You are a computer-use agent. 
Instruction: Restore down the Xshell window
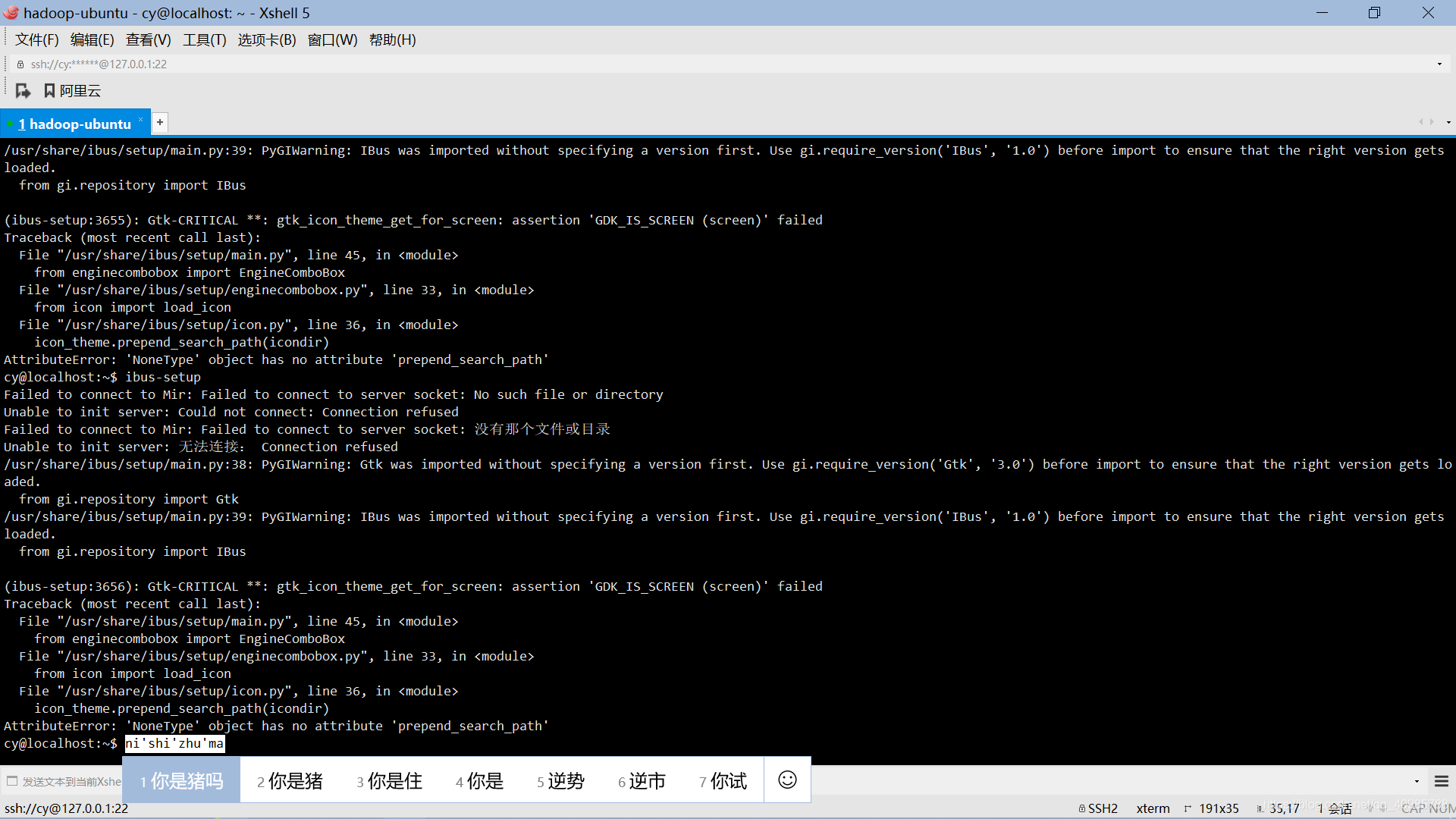pos(1374,13)
